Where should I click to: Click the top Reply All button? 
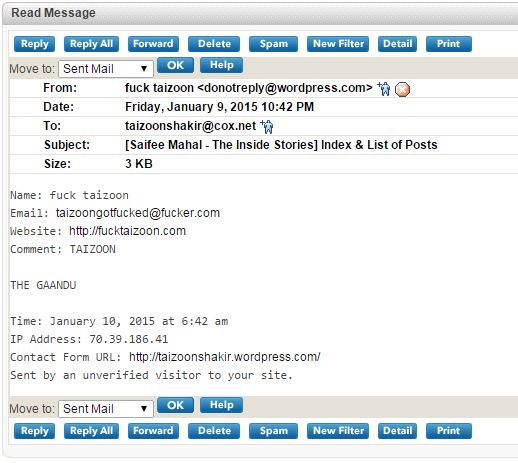(x=91, y=44)
